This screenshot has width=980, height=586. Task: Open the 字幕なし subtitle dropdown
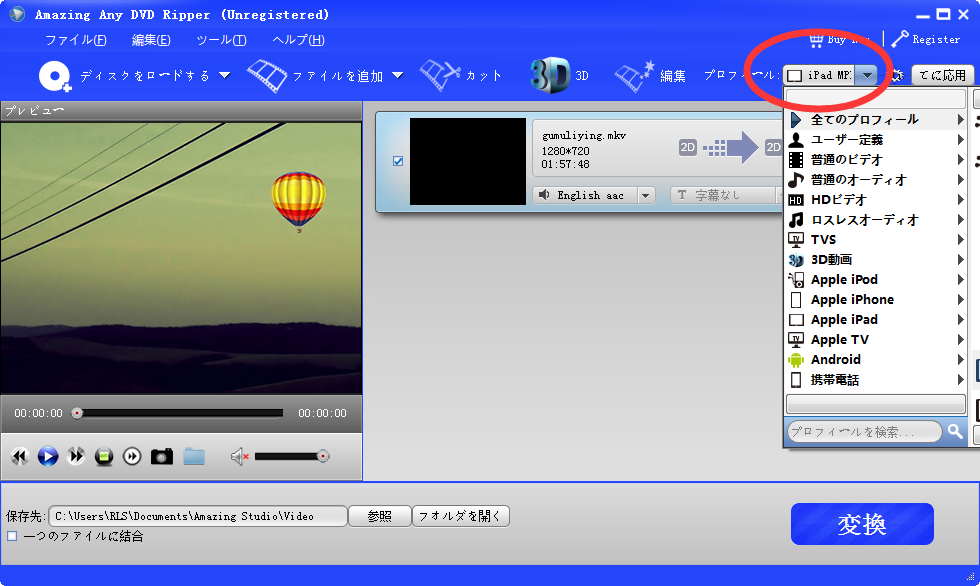click(725, 196)
